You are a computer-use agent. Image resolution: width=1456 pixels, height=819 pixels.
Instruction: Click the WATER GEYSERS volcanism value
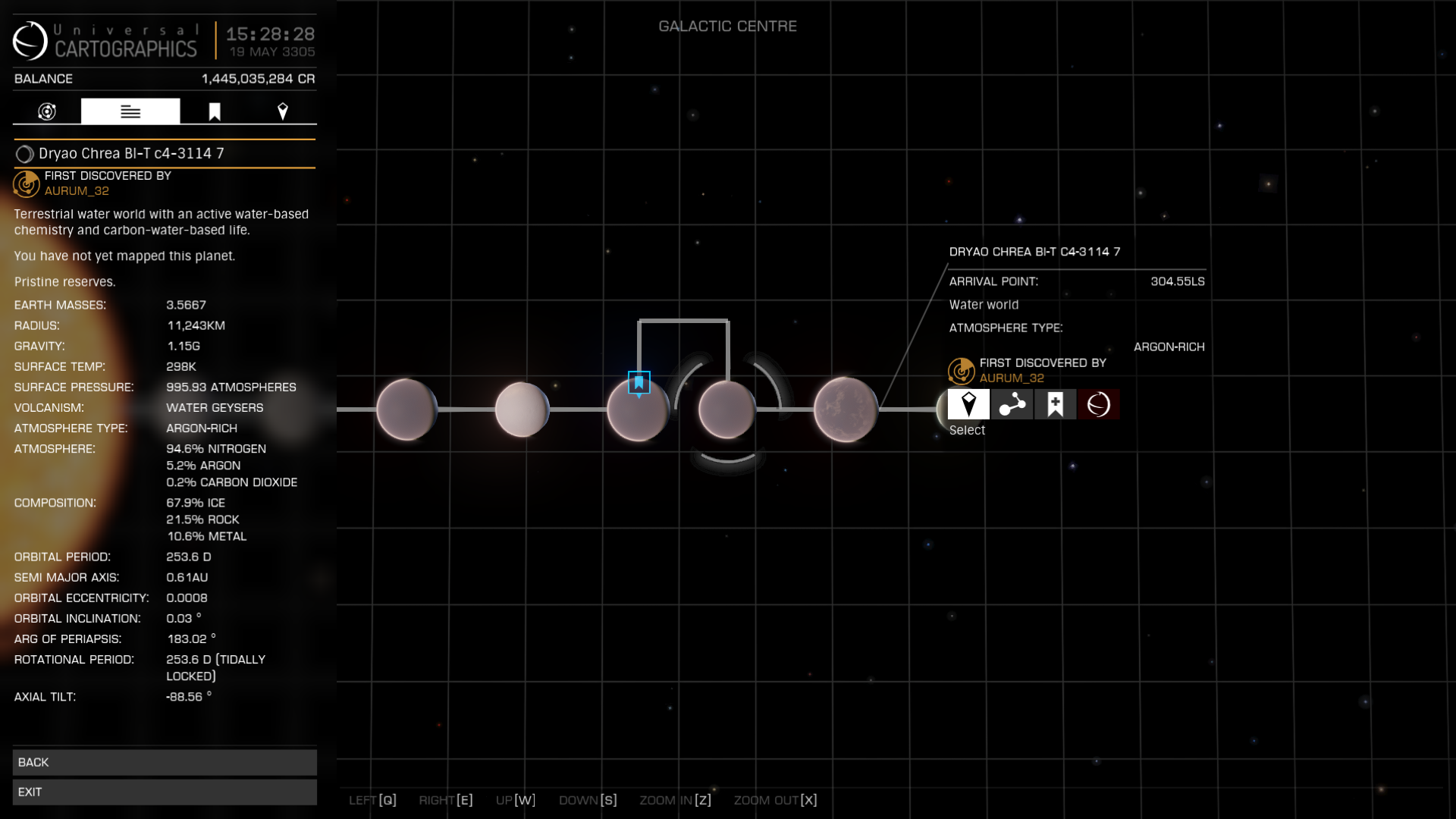point(215,407)
